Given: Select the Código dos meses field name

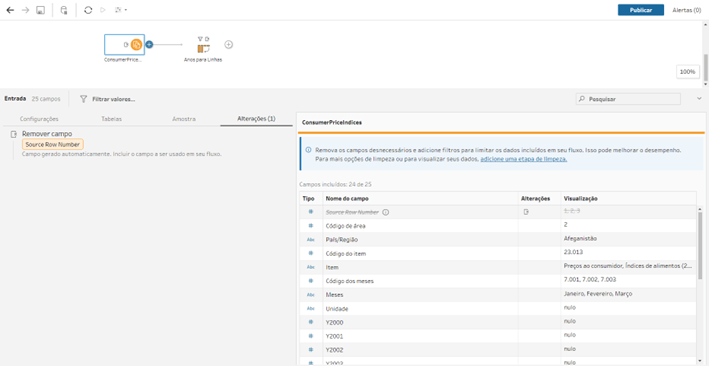Looking at the screenshot, I should point(350,281).
